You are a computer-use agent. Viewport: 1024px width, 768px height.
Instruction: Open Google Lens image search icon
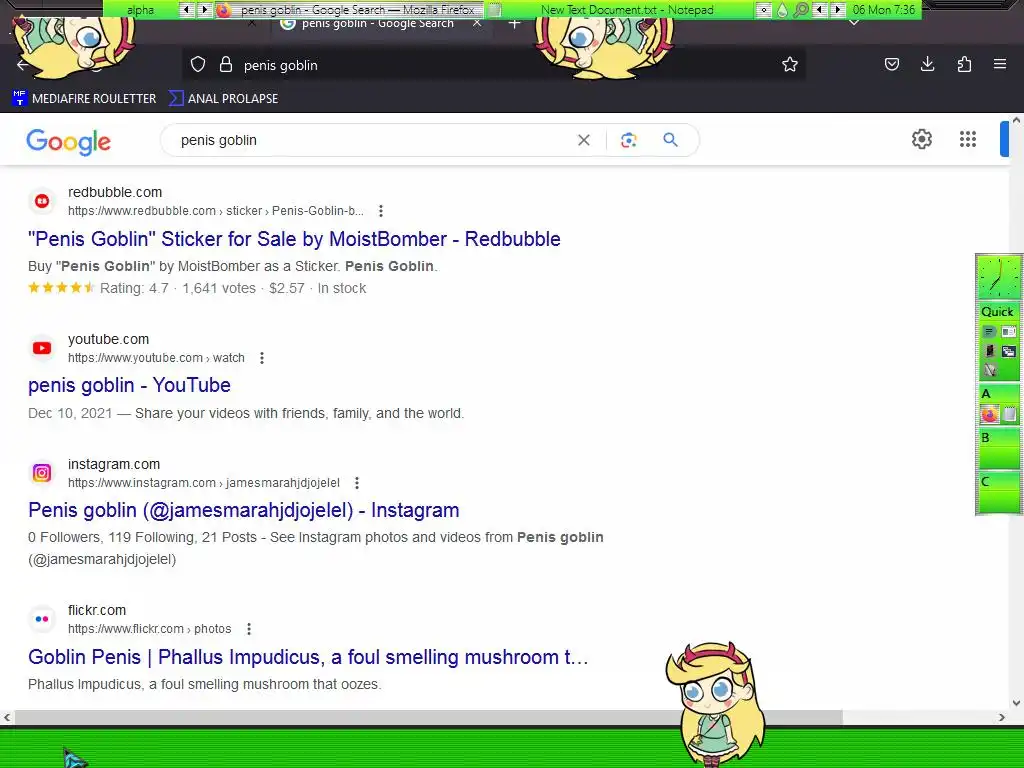coord(628,140)
